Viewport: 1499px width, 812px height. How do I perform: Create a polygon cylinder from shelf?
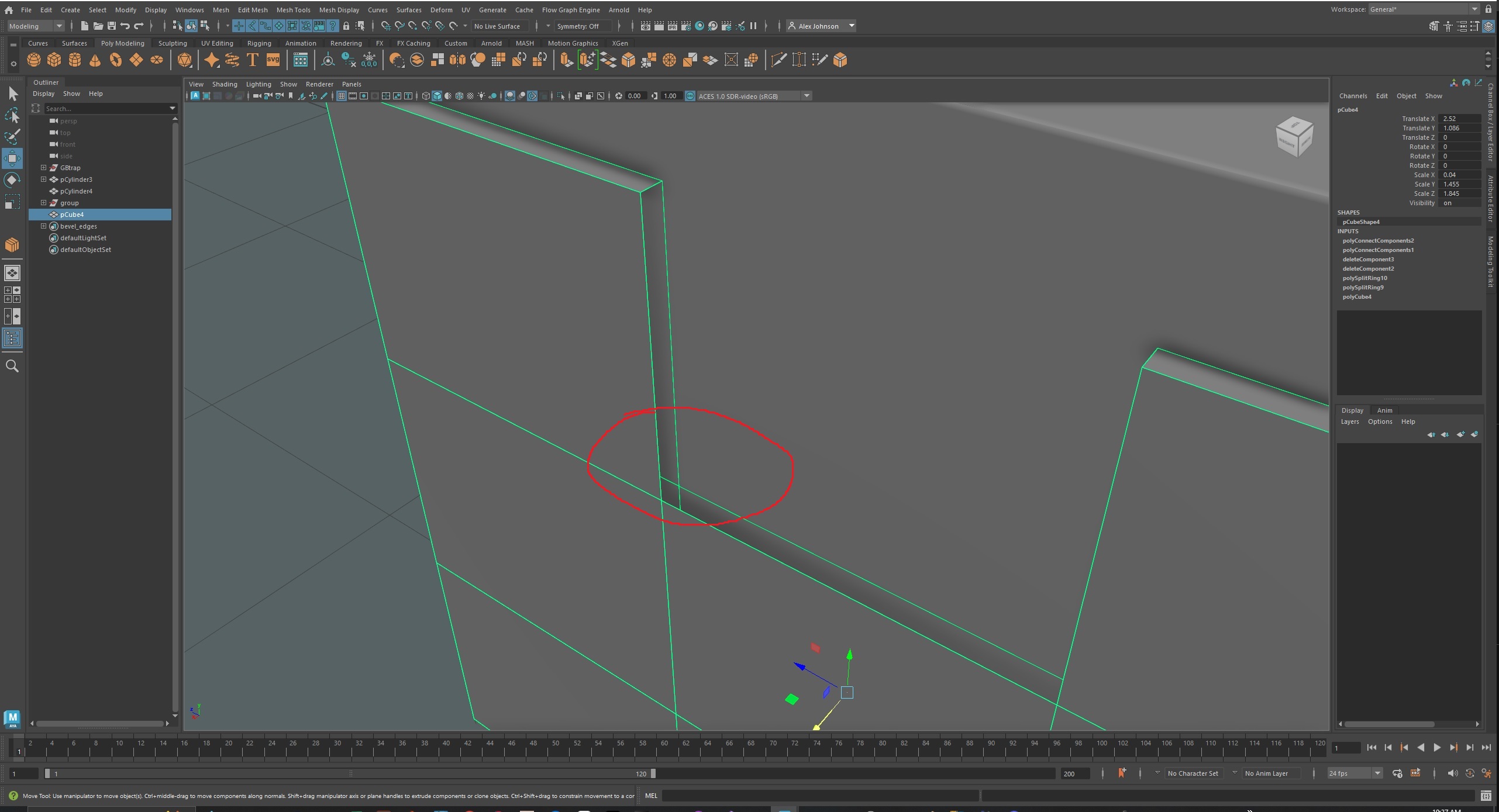(x=75, y=60)
